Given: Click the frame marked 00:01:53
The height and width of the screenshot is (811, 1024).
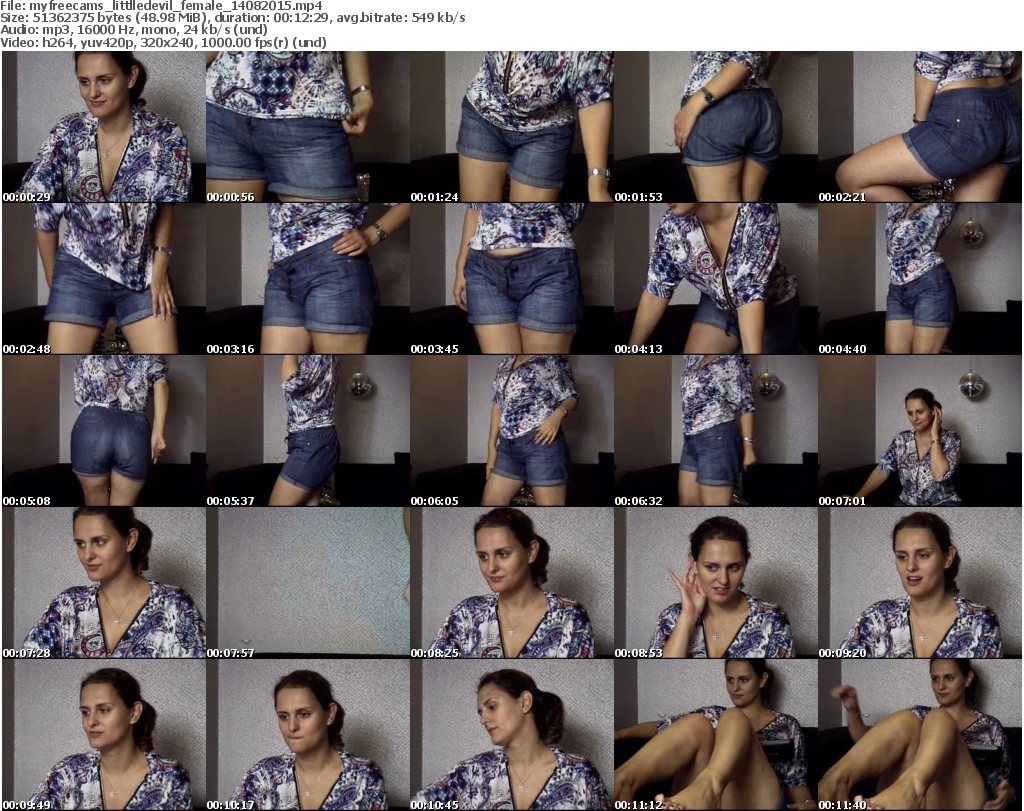Looking at the screenshot, I should click(x=716, y=127).
